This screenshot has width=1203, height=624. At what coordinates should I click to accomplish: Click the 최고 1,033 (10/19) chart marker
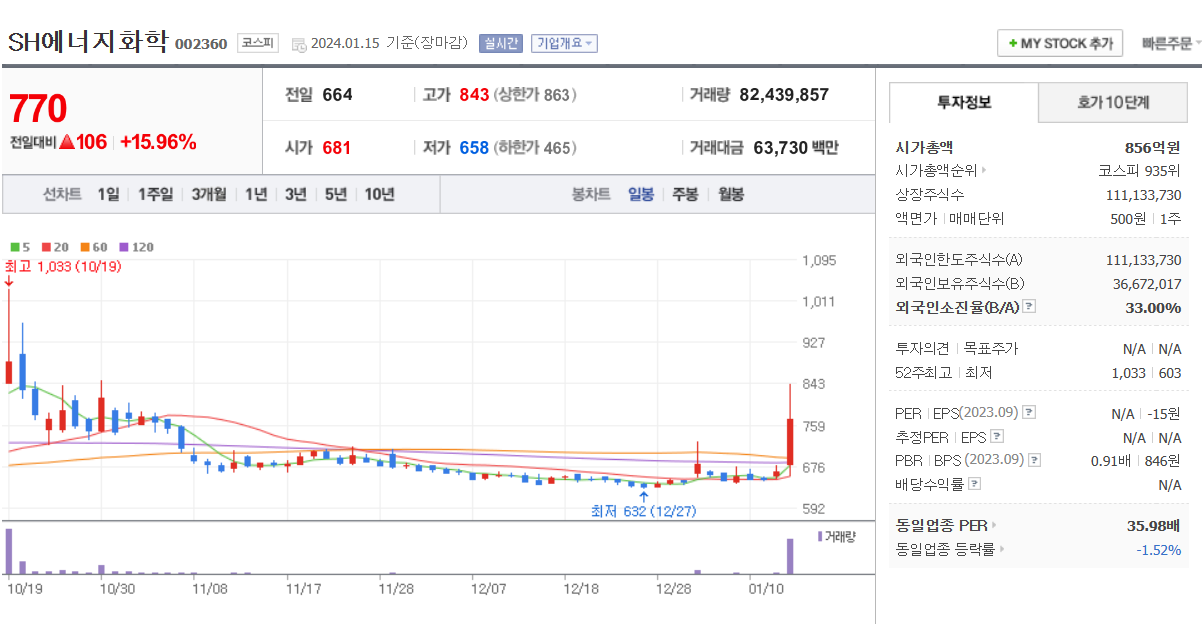[63, 266]
